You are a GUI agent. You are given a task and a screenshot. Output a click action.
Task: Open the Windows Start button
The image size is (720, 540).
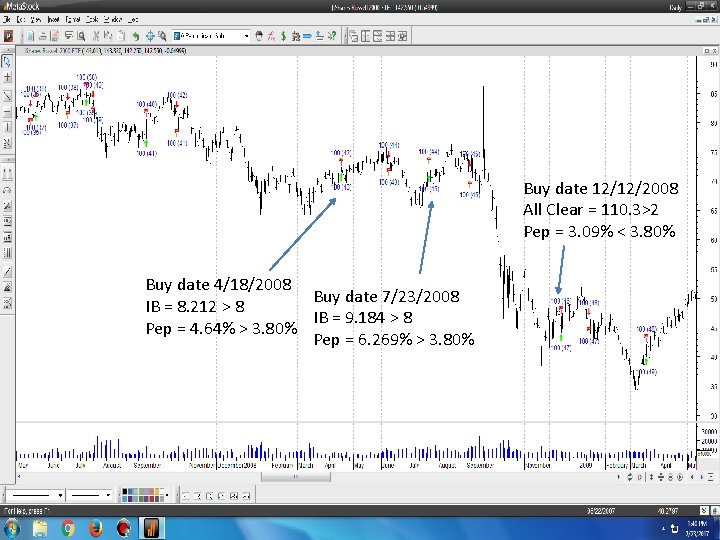[11, 529]
